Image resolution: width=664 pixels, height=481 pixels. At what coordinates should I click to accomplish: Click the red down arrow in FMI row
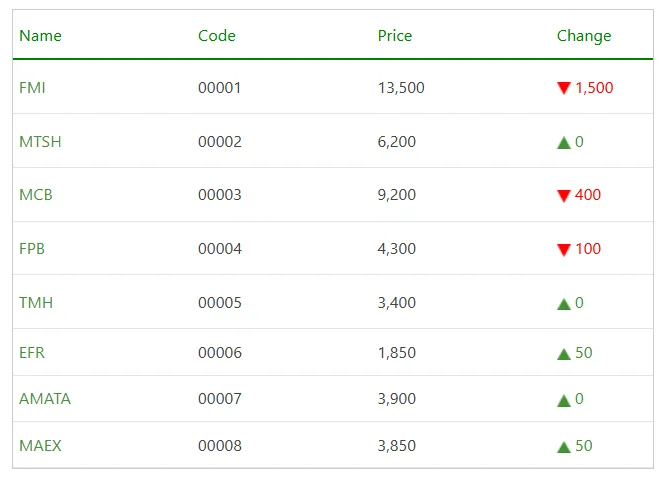tap(564, 88)
